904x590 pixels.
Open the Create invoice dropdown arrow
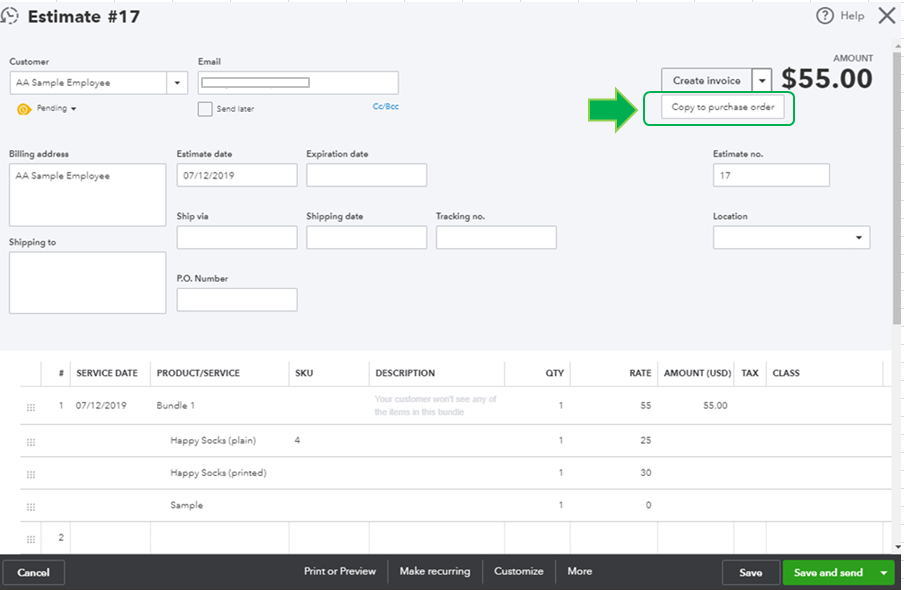(x=763, y=81)
